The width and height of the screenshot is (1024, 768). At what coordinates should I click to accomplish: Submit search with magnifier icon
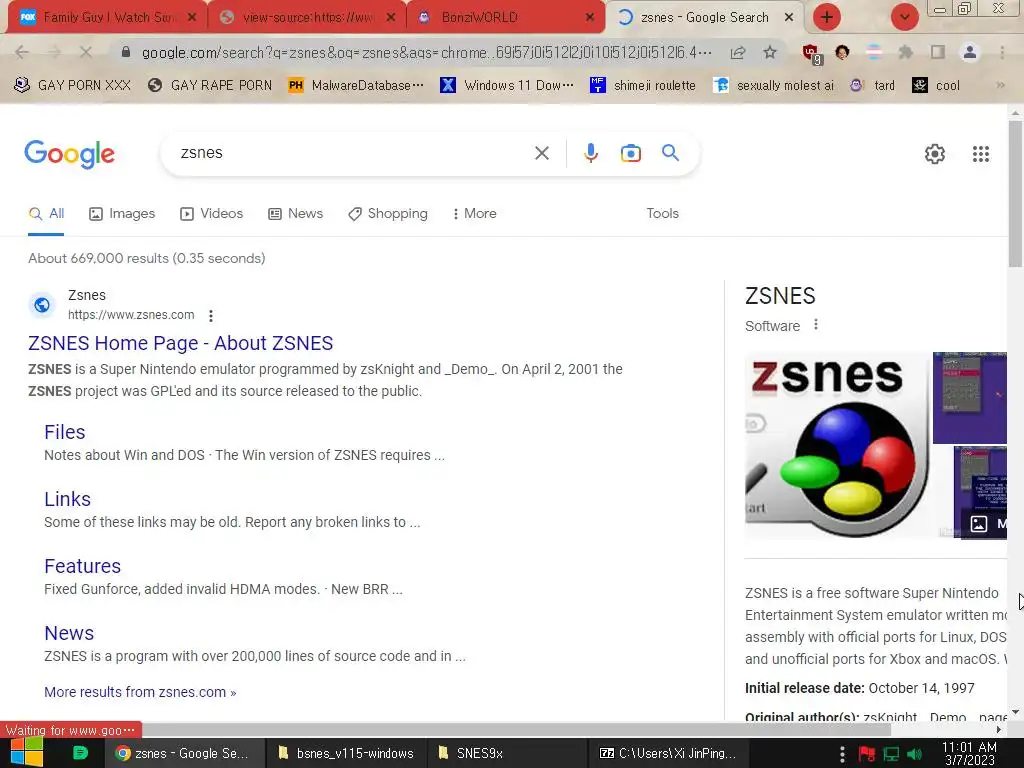670,153
